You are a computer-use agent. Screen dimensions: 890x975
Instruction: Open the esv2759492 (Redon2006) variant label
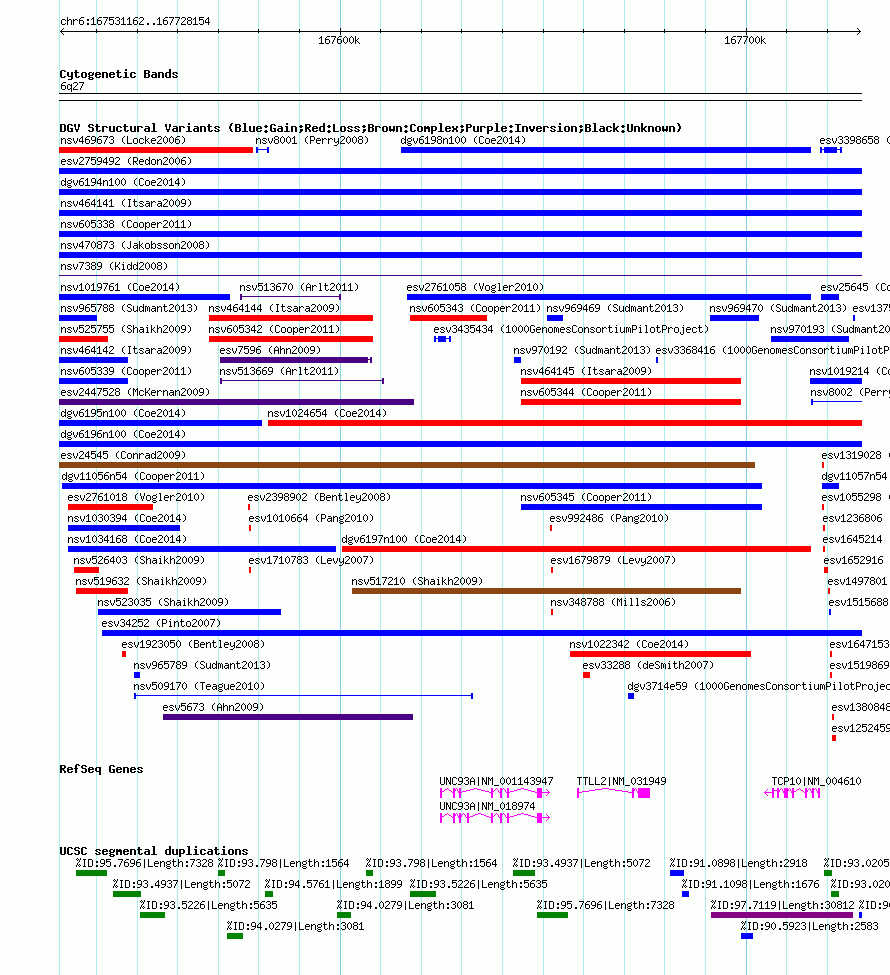coord(126,162)
